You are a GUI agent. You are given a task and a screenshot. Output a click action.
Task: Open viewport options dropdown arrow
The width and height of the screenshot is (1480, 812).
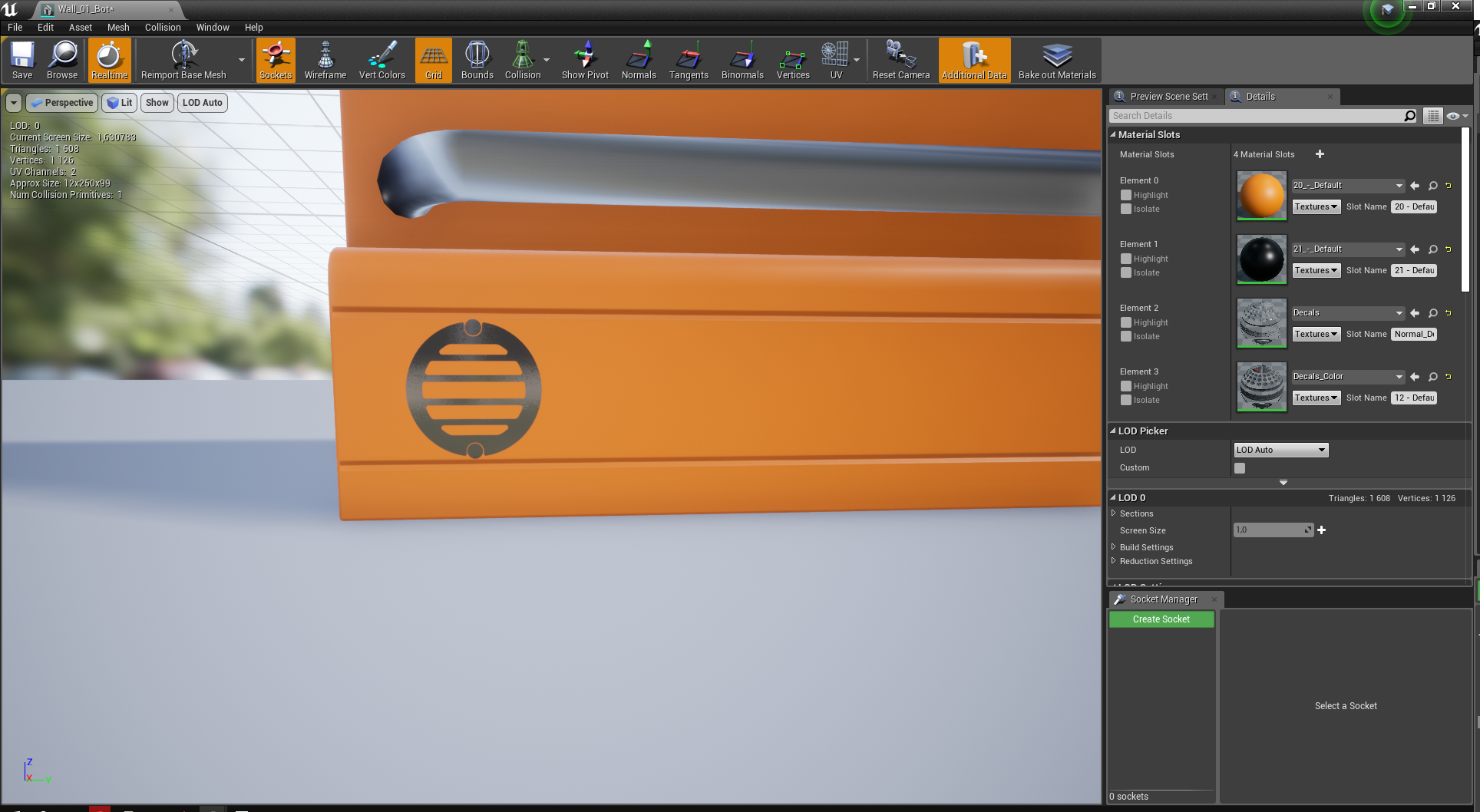click(14, 103)
